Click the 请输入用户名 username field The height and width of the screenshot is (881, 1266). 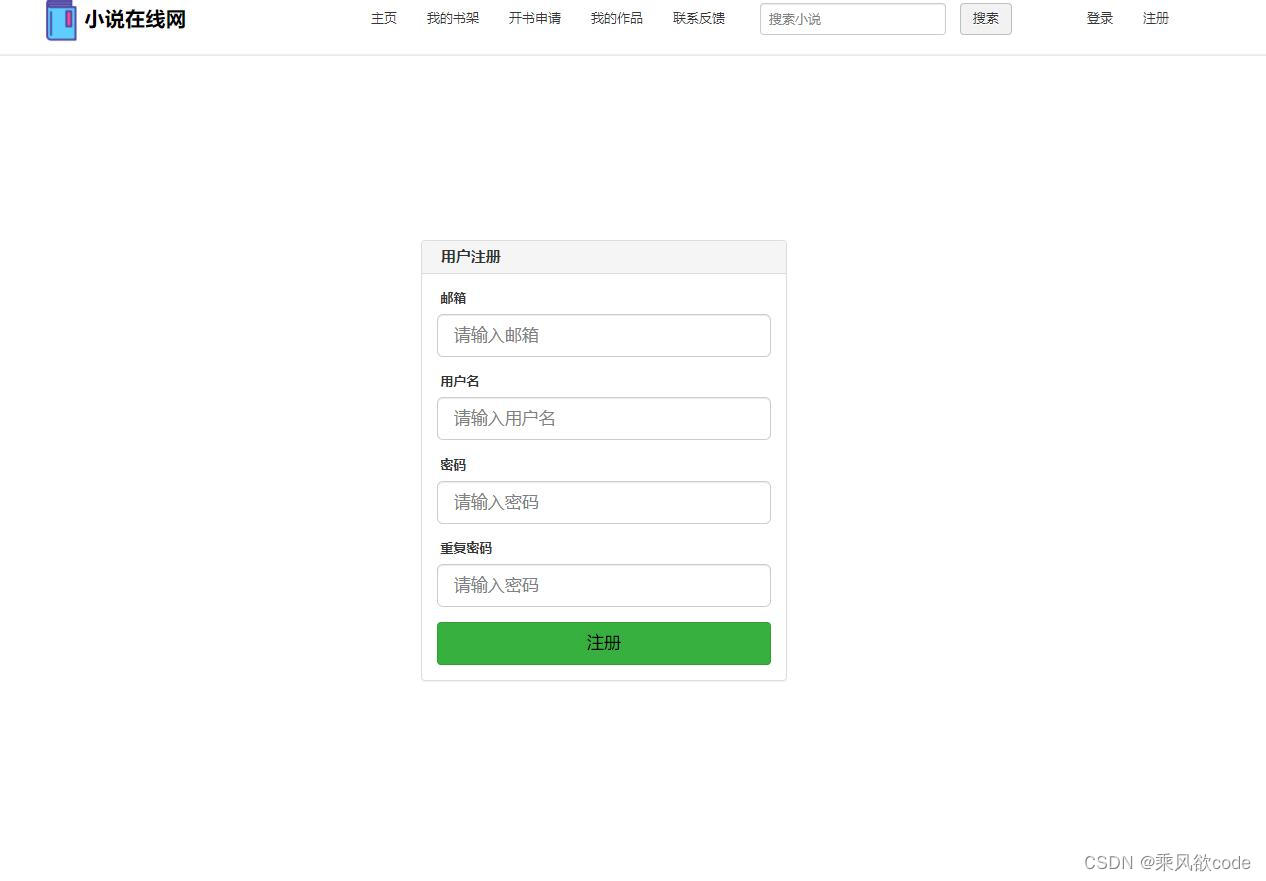coord(603,418)
